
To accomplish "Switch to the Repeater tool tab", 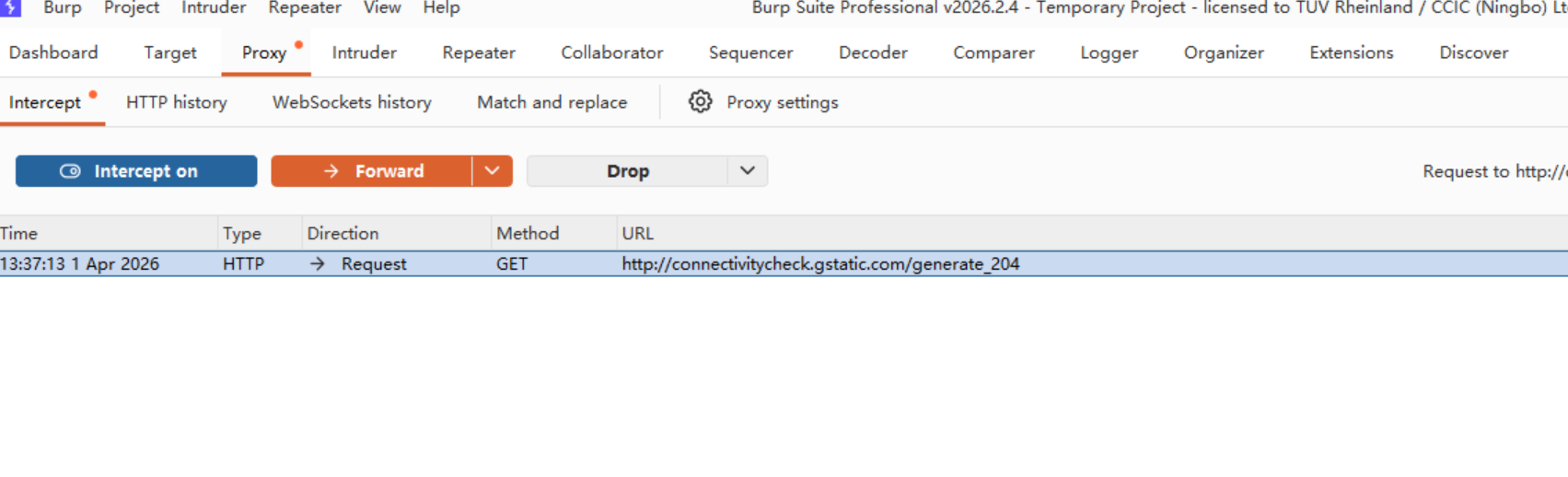I will click(x=479, y=52).
